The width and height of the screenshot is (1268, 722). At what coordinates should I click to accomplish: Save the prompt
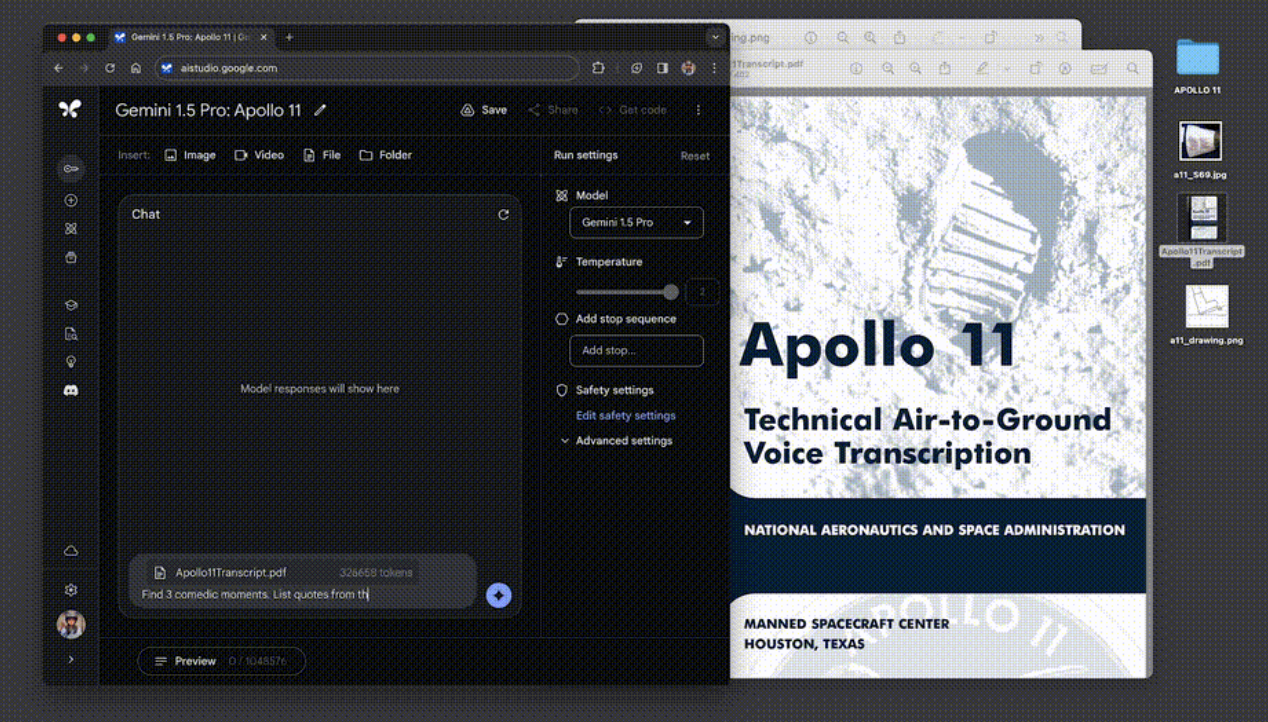483,110
